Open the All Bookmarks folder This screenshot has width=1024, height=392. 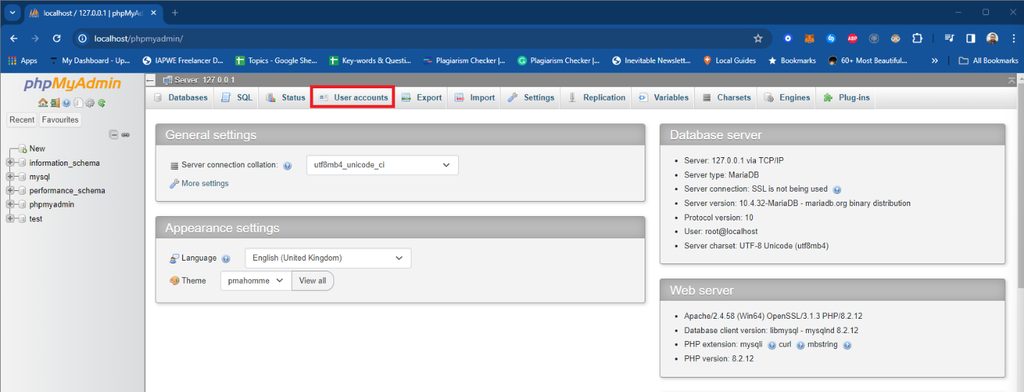988,60
